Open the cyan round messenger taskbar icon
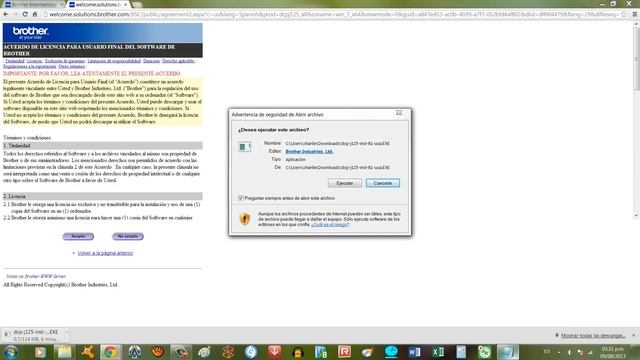Viewport: 640px width, 360px height. click(x=391, y=352)
